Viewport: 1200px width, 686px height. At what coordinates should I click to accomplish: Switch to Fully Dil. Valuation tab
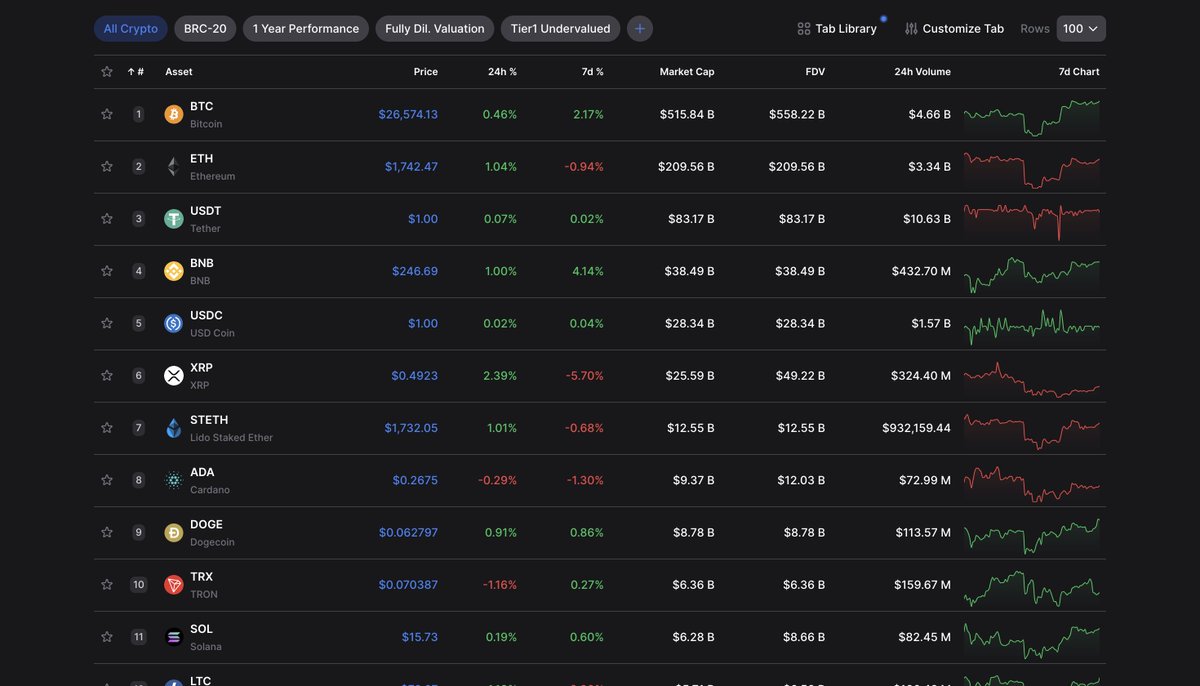[x=435, y=29]
